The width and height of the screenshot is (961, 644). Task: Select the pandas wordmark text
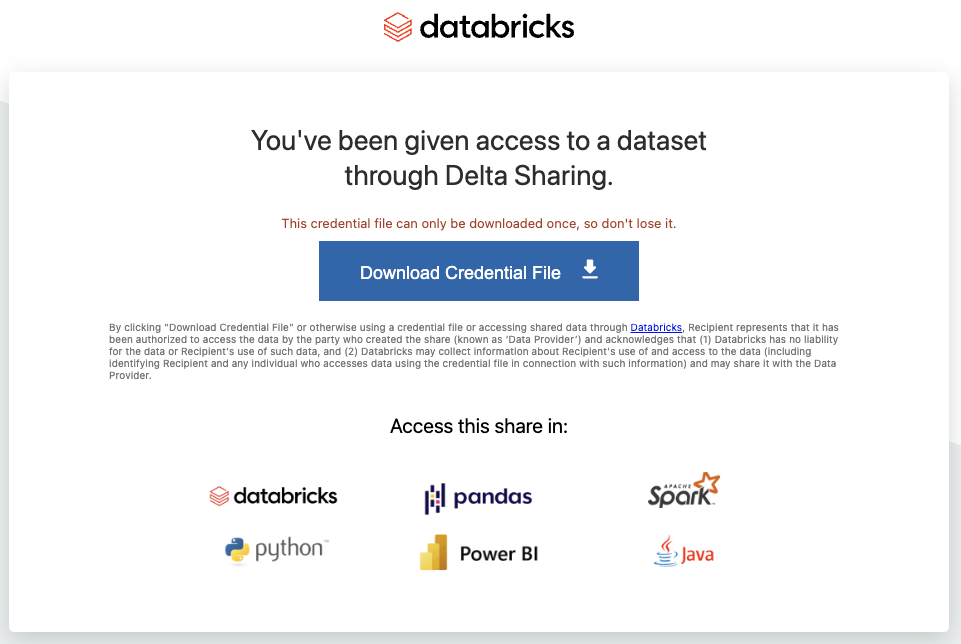point(493,497)
